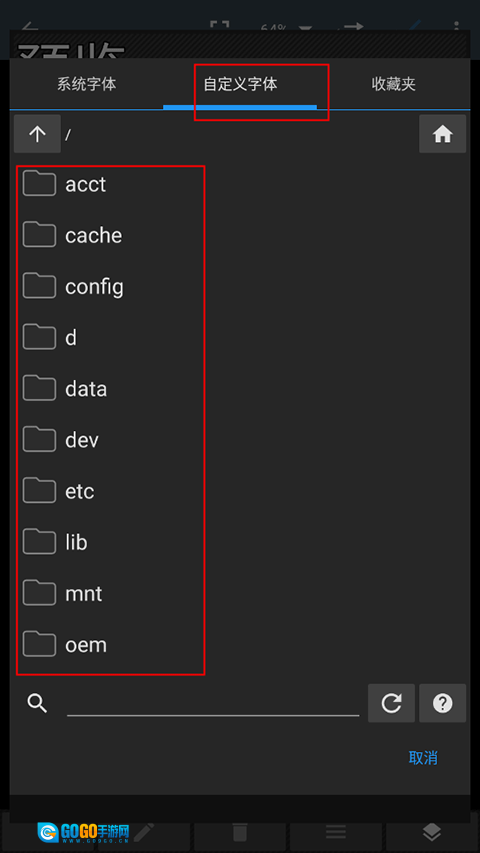Screen dimensions: 480x853
Task: Tap the layers icon in bottom toolbar
Action: (432, 832)
